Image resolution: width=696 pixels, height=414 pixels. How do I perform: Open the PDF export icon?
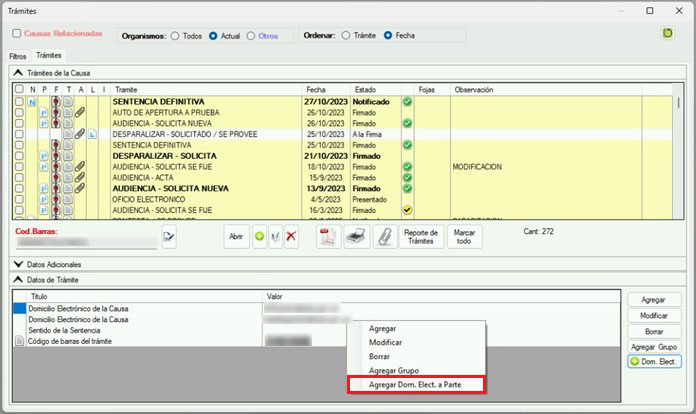pos(326,237)
